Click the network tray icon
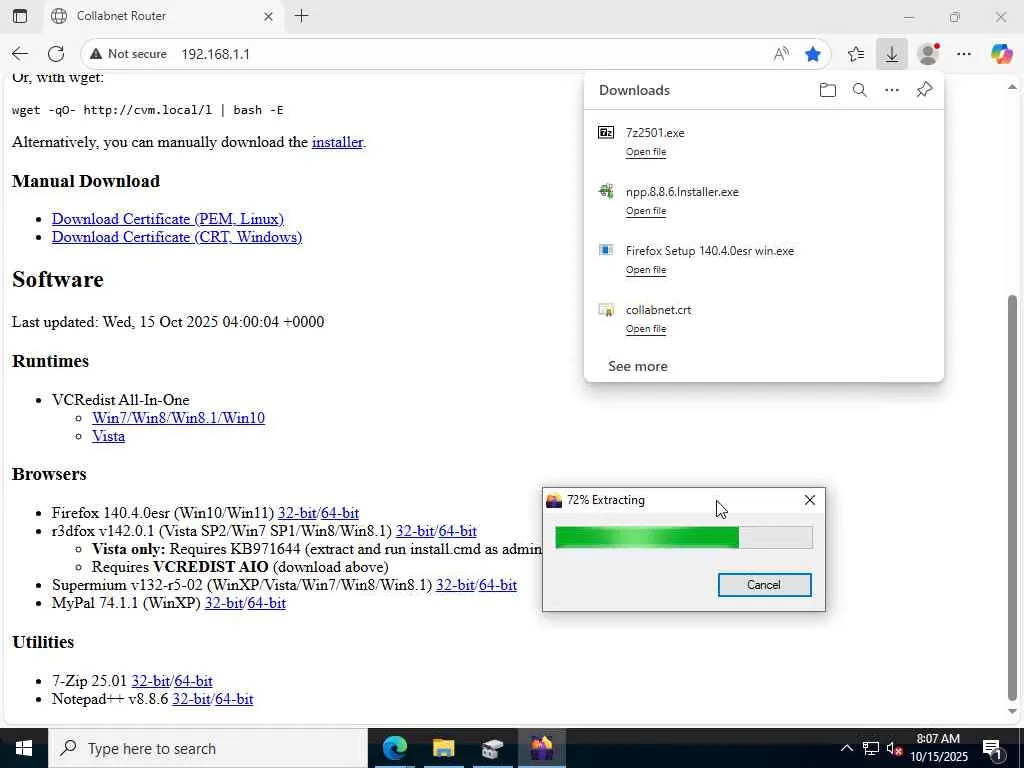This screenshot has height=768, width=1024. [x=871, y=748]
